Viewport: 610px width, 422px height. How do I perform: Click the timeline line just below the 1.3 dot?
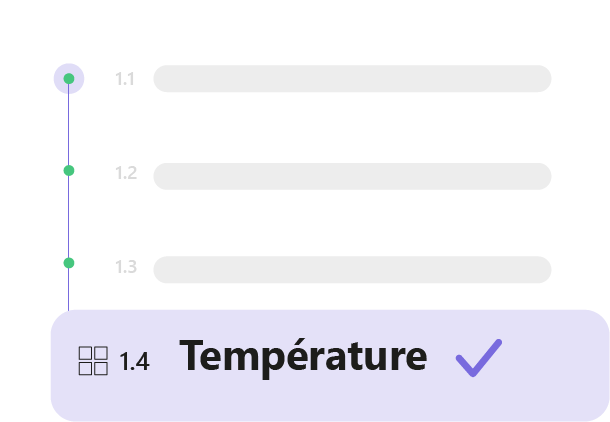(68, 288)
